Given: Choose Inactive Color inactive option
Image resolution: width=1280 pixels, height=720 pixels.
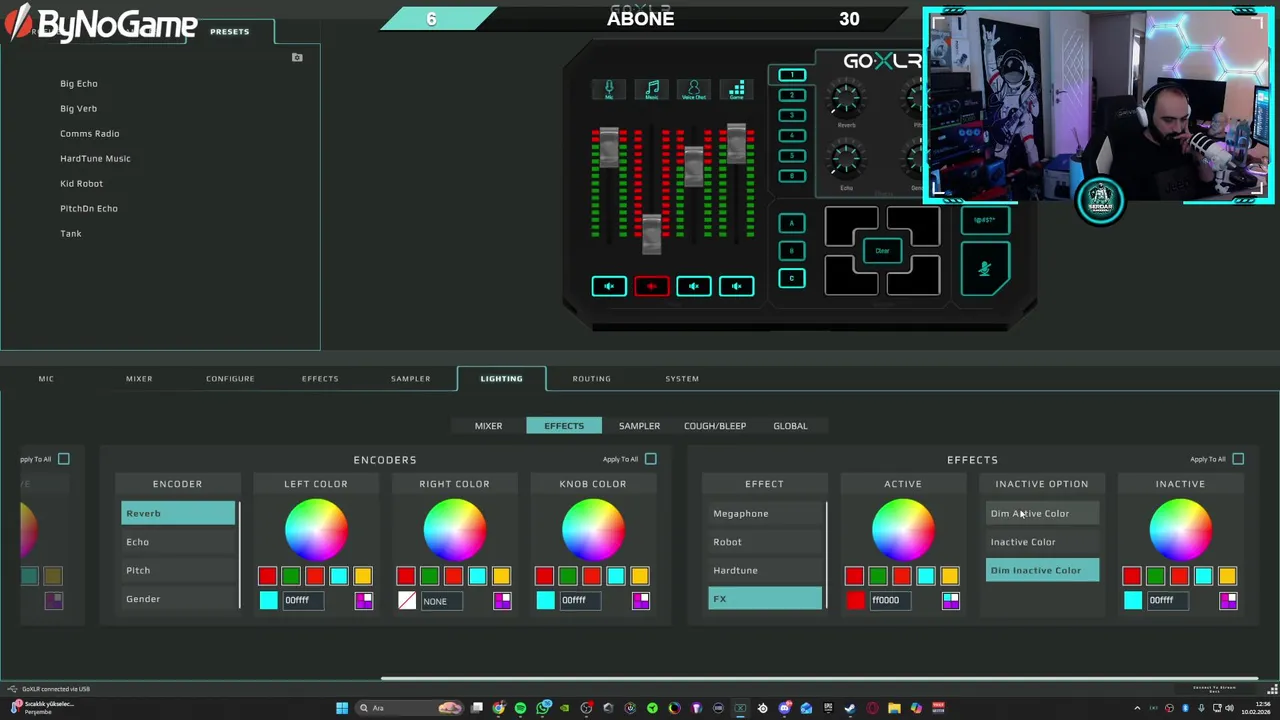Looking at the screenshot, I should (1042, 542).
